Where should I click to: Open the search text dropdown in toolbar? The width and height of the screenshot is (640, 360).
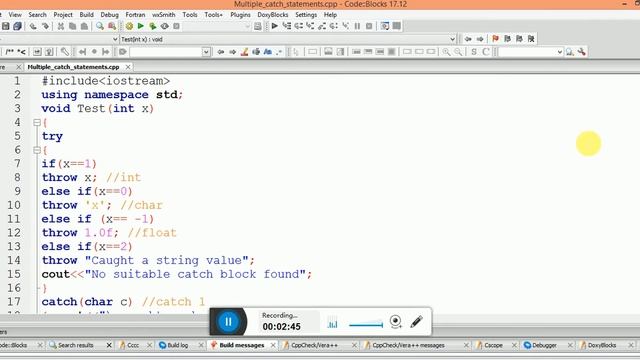point(206,52)
